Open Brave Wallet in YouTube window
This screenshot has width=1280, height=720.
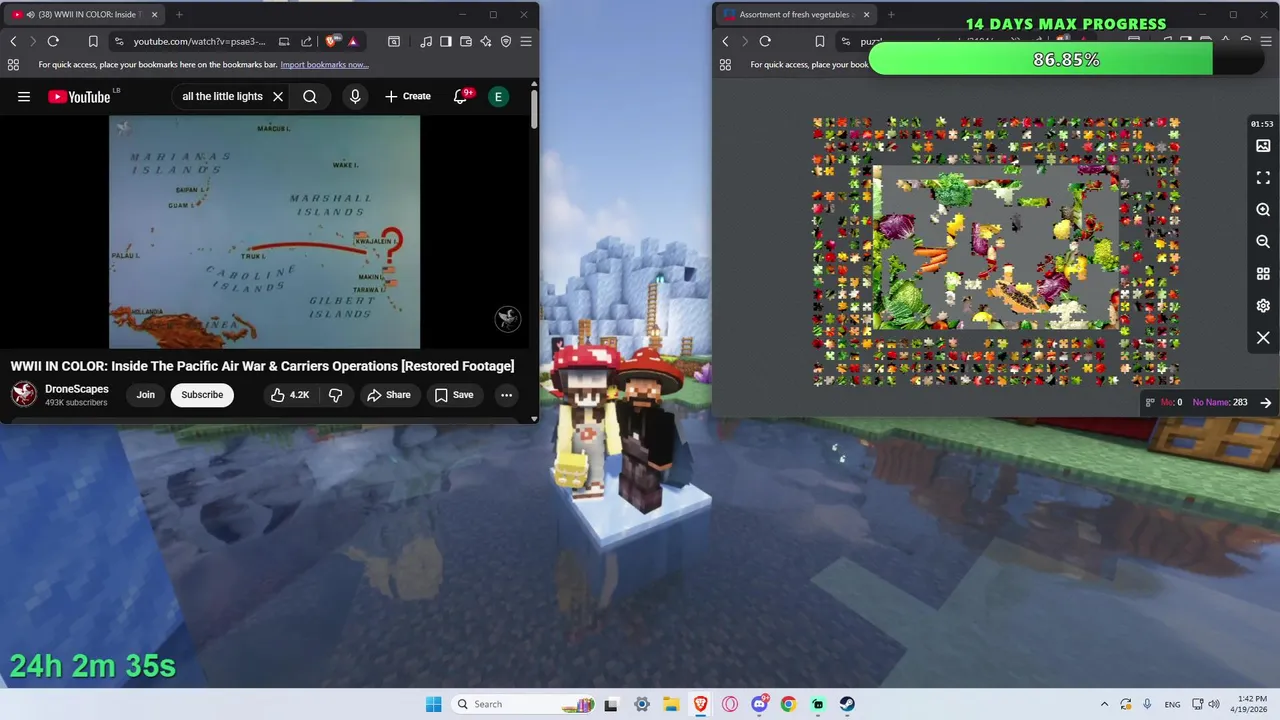point(465,41)
